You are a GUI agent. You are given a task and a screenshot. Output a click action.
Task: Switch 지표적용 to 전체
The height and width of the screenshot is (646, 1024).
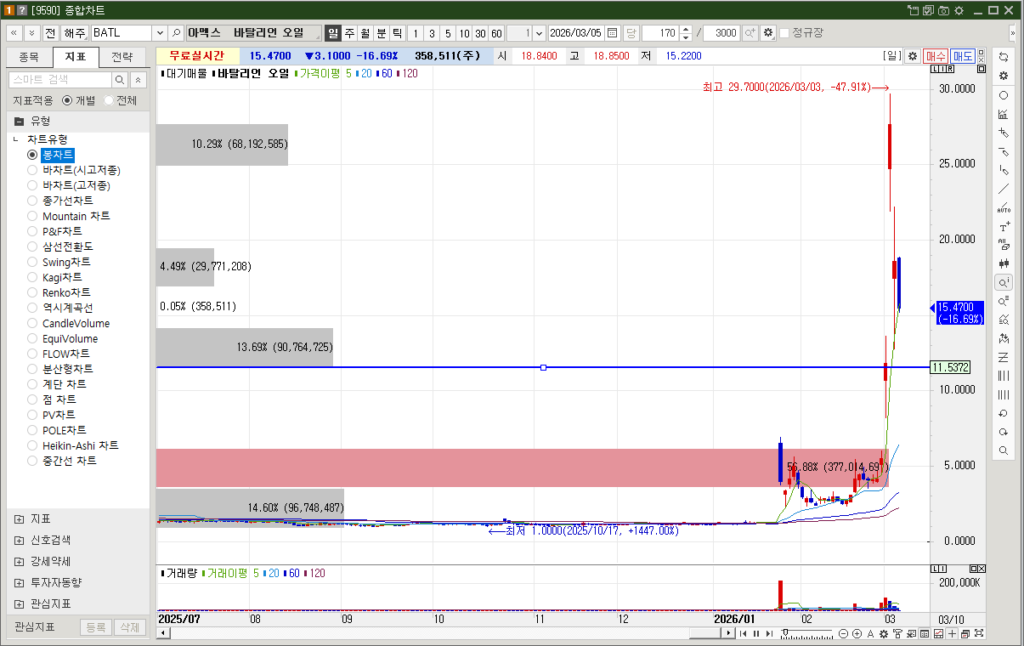point(108,101)
